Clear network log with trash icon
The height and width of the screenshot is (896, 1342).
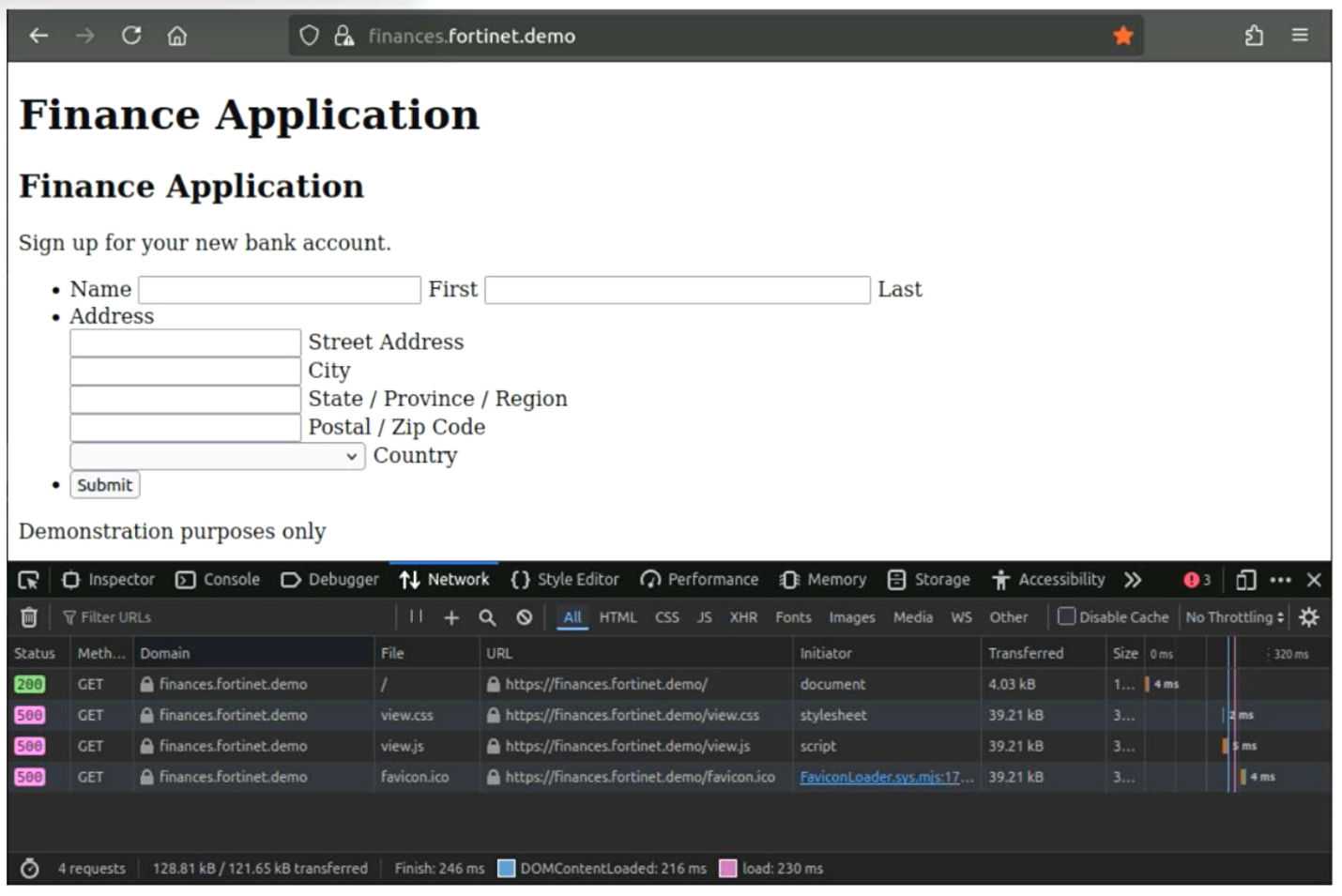[29, 617]
